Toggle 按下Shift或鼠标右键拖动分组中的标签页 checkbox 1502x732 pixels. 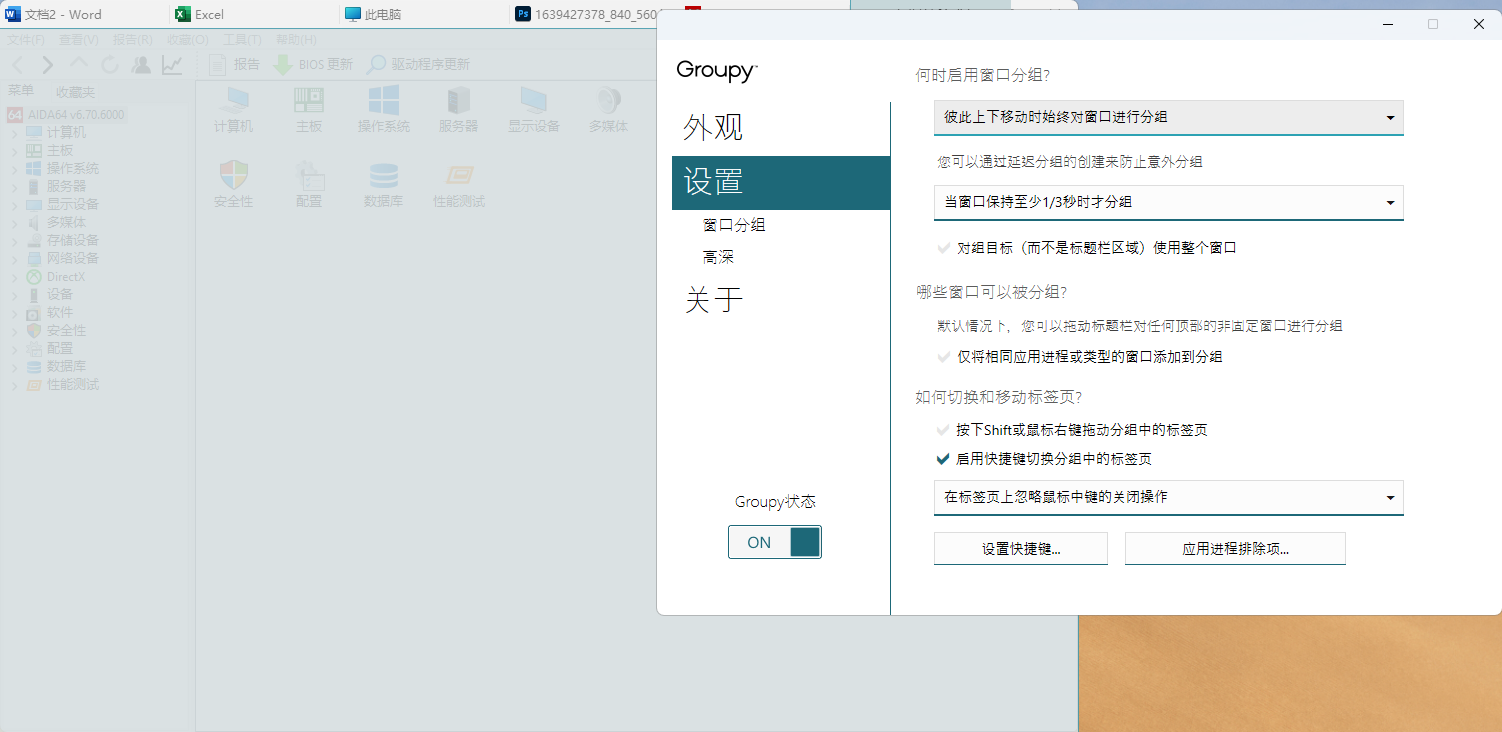click(x=942, y=430)
